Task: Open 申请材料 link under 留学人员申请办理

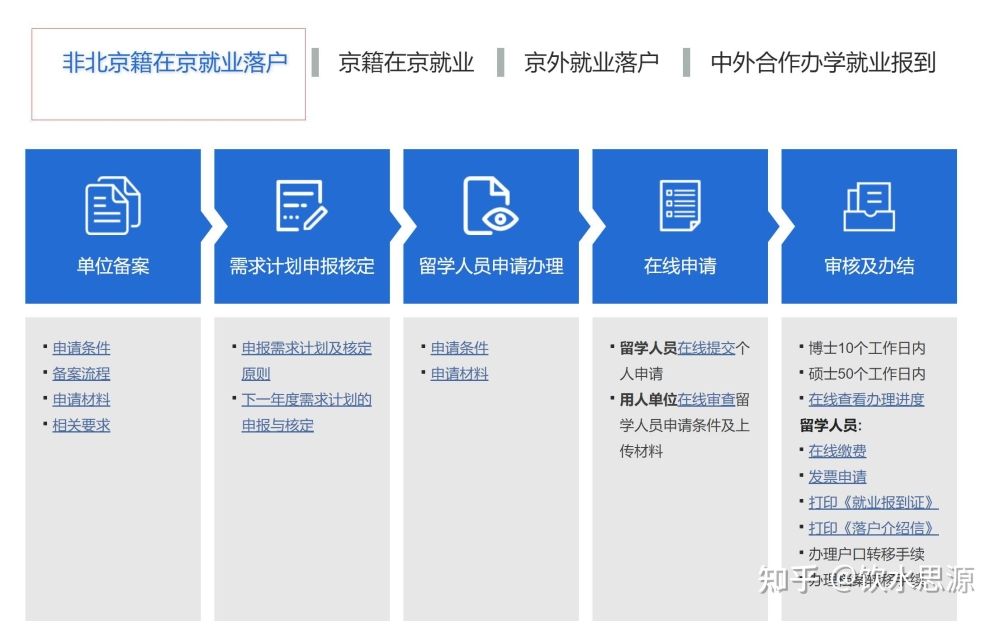Action: click(x=459, y=374)
